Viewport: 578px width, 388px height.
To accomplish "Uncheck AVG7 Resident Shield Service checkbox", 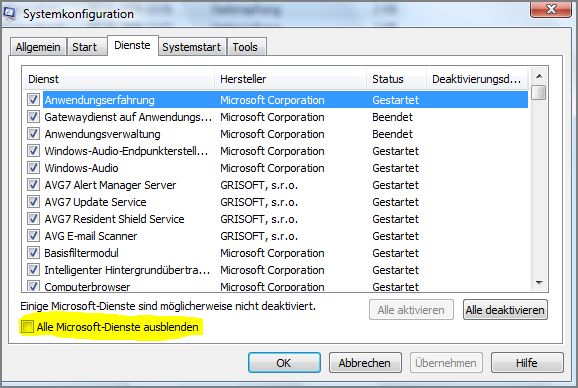I will click(34, 219).
